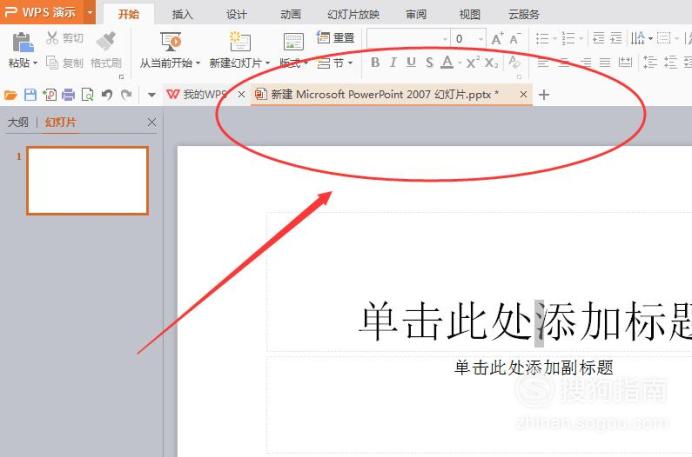Click the Undo arrow
Viewport: 692px width, 457px height.
coord(107,94)
